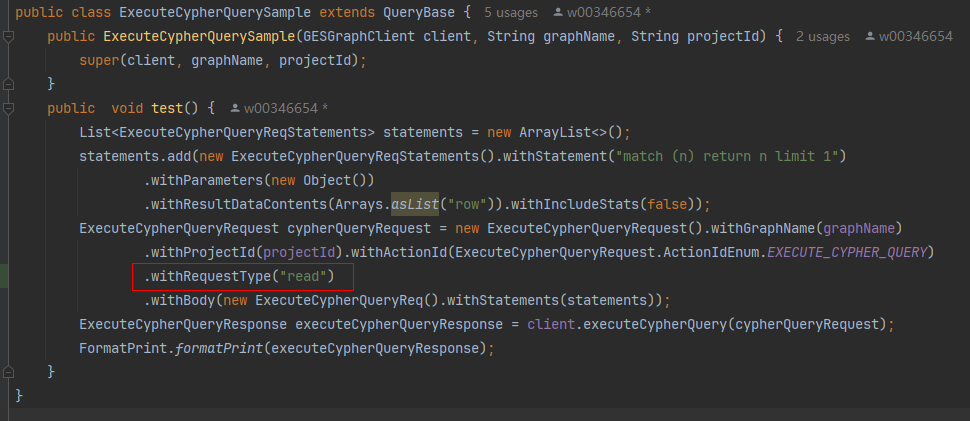The image size is (970, 421).
Task: Click the withStatement method call
Action: 559,156
